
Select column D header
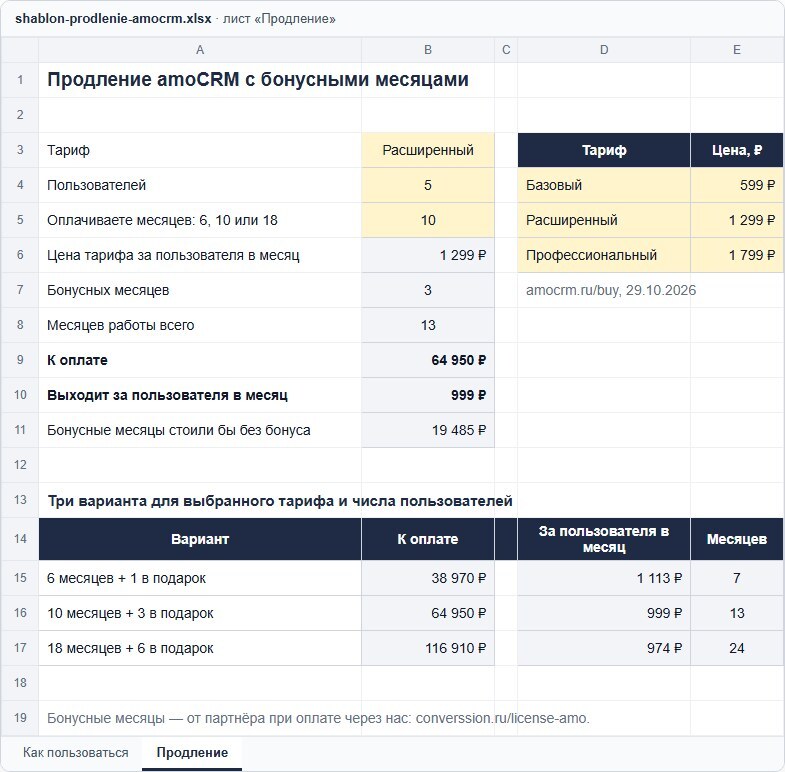[x=604, y=50]
